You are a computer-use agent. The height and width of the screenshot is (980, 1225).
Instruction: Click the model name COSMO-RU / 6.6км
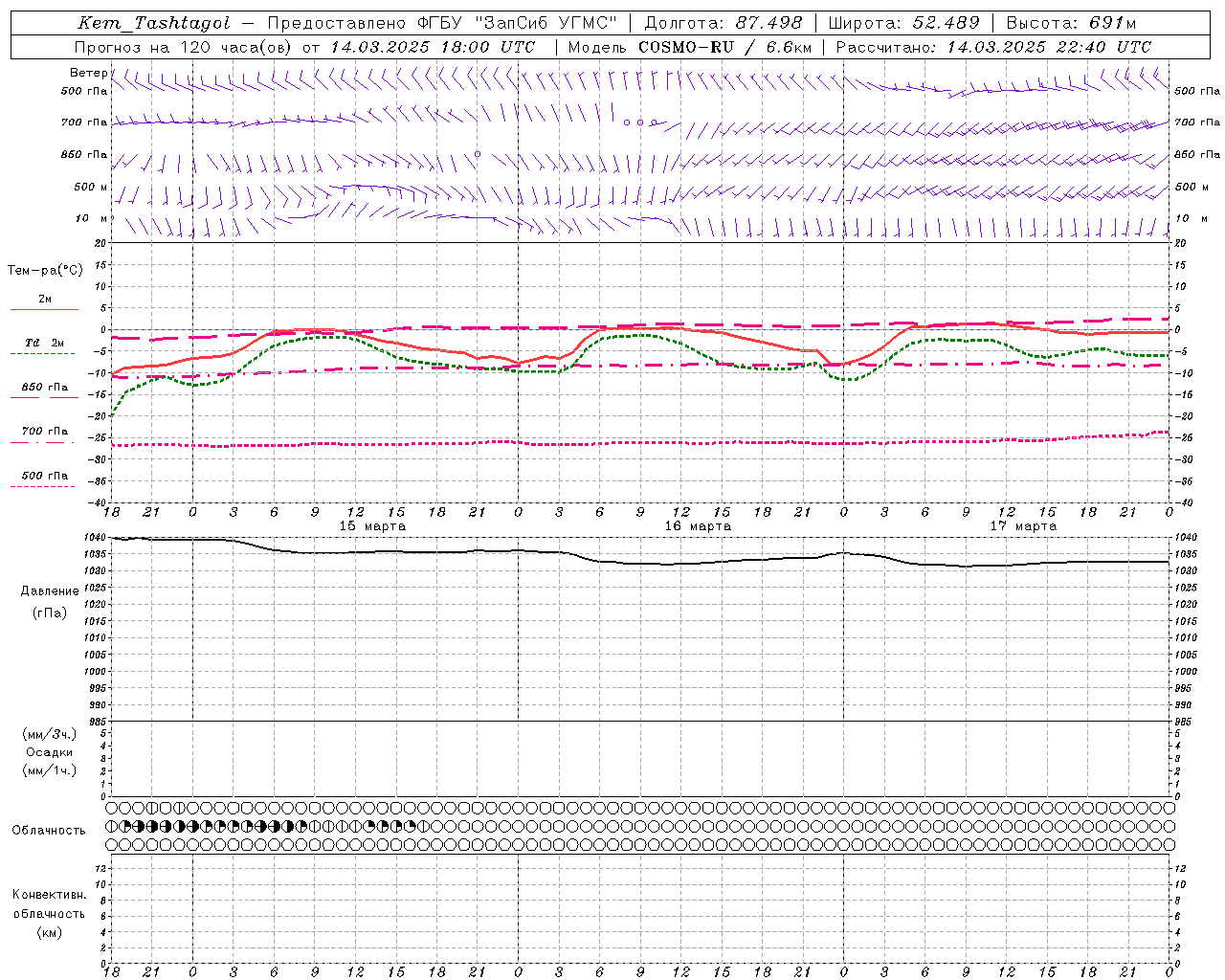pos(725,47)
